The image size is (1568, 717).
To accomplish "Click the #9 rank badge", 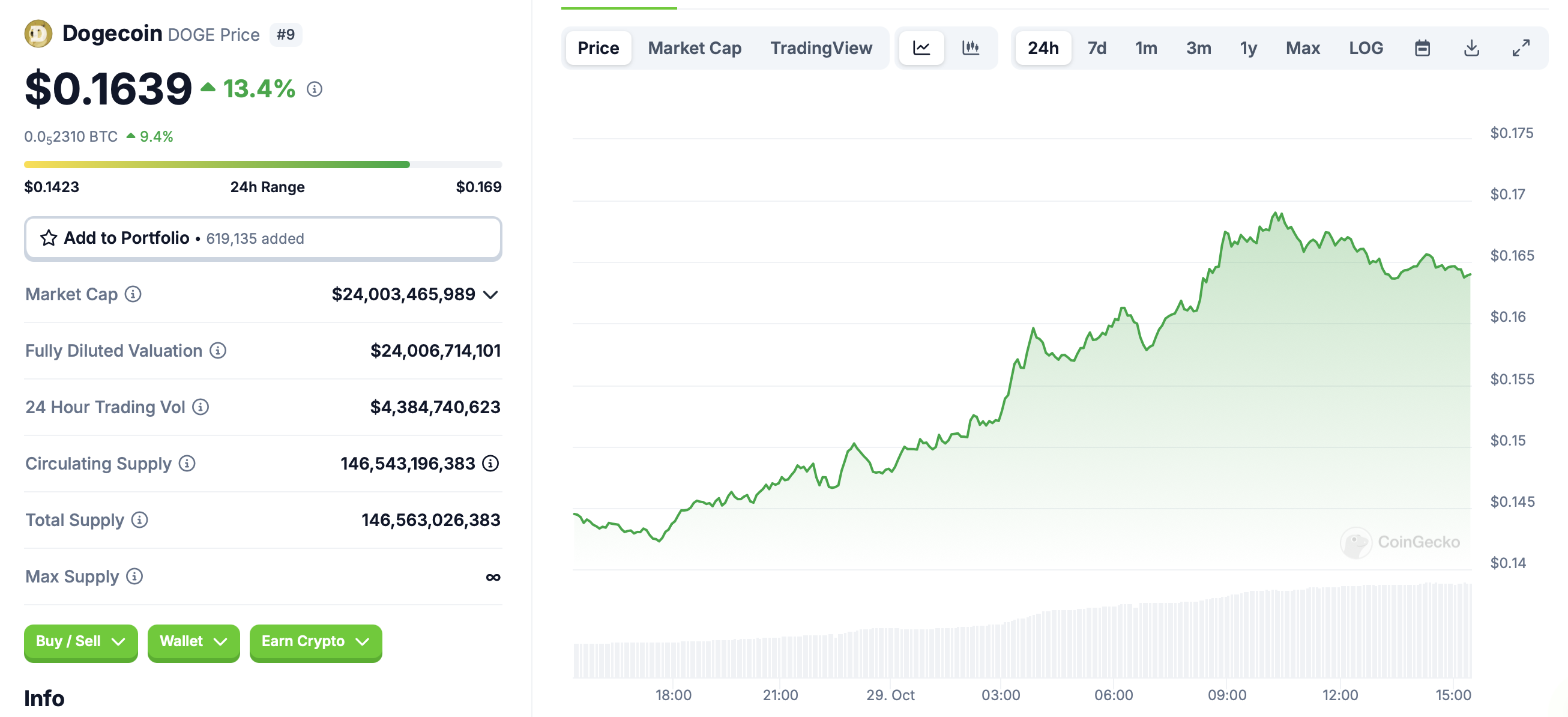I will (x=286, y=34).
